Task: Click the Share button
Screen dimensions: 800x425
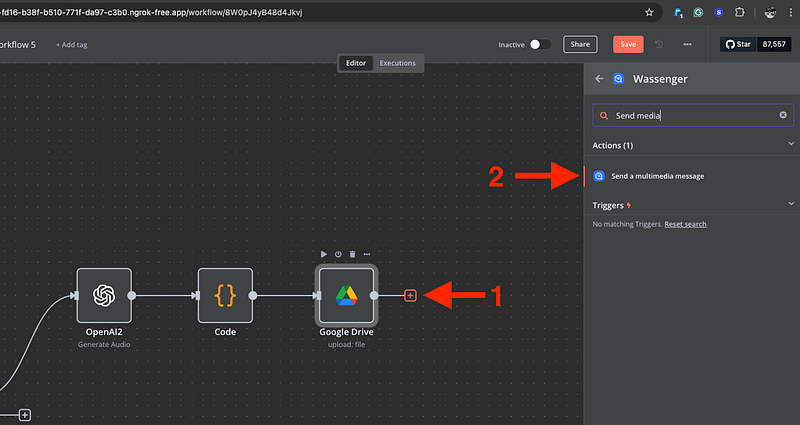Action: tap(579, 45)
